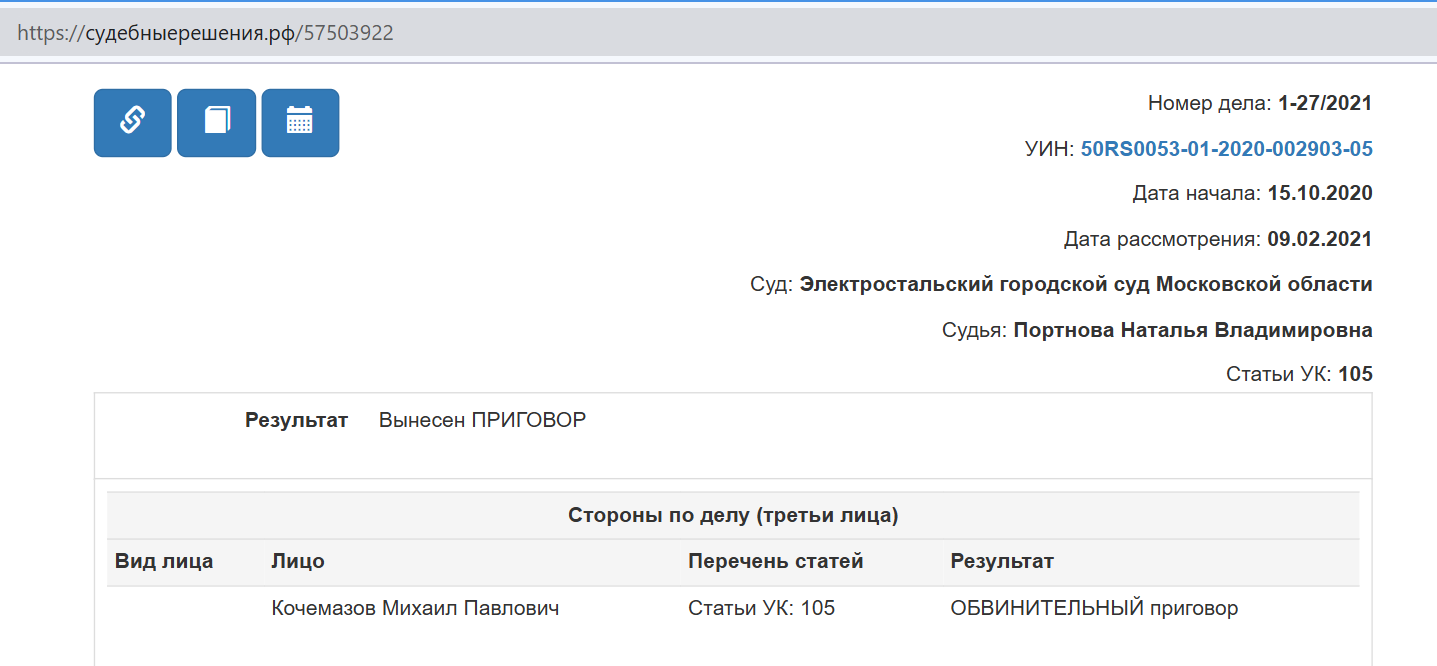Click the start date 15.10.2020
Viewport: 1437px width, 666px height.
coord(1320,193)
